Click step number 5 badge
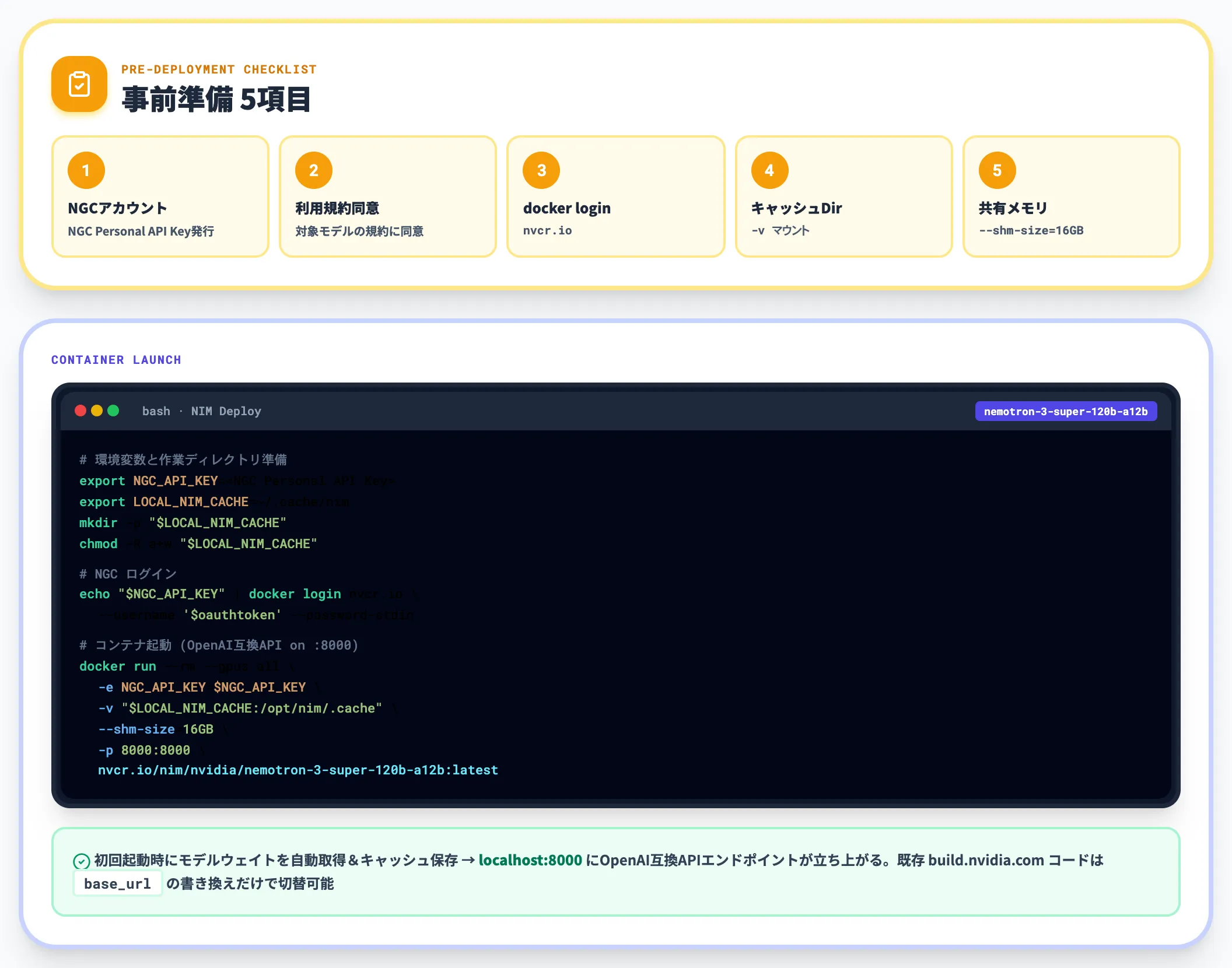This screenshot has width=1232, height=968. (998, 170)
